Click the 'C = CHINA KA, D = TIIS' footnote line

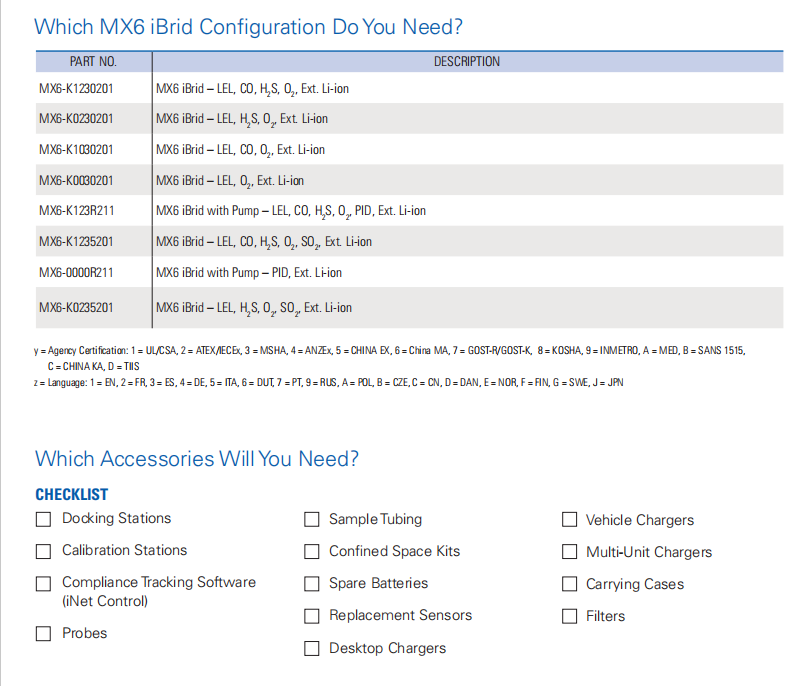93,367
